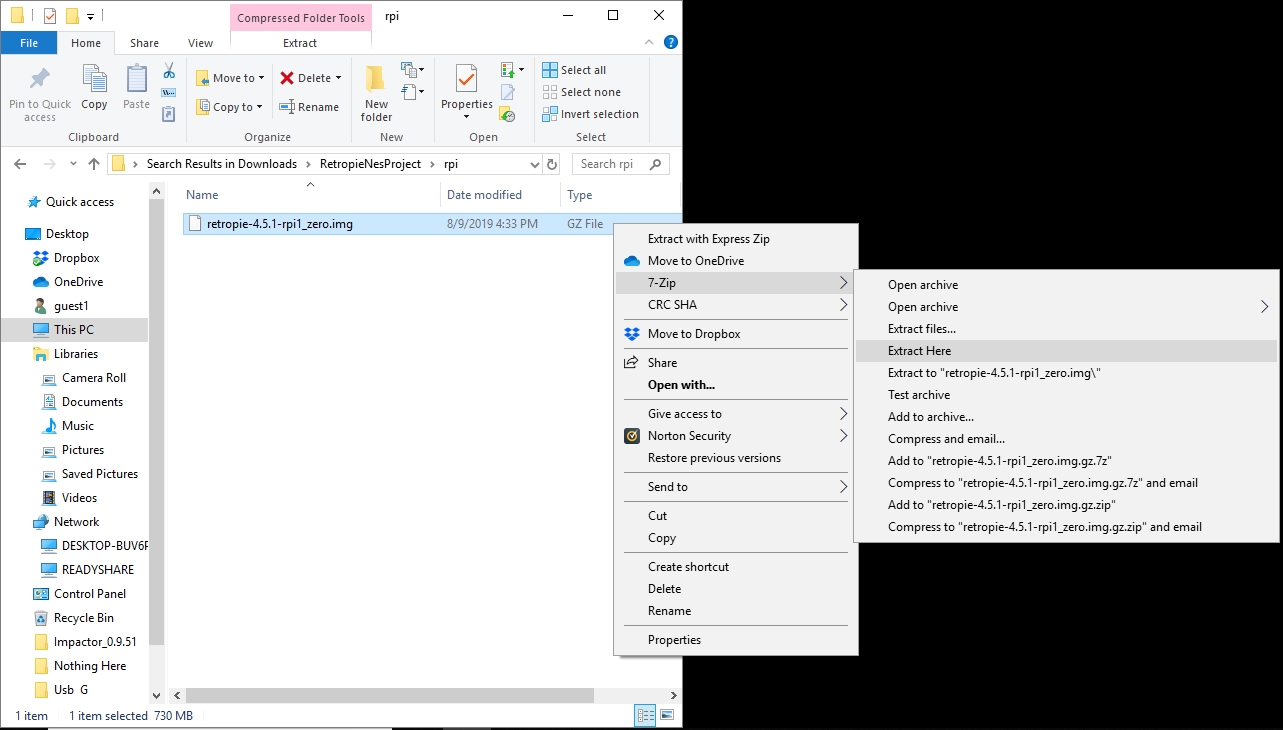1283x730 pixels.
Task: Select Dropbox in the navigation pane
Action: pos(76,258)
